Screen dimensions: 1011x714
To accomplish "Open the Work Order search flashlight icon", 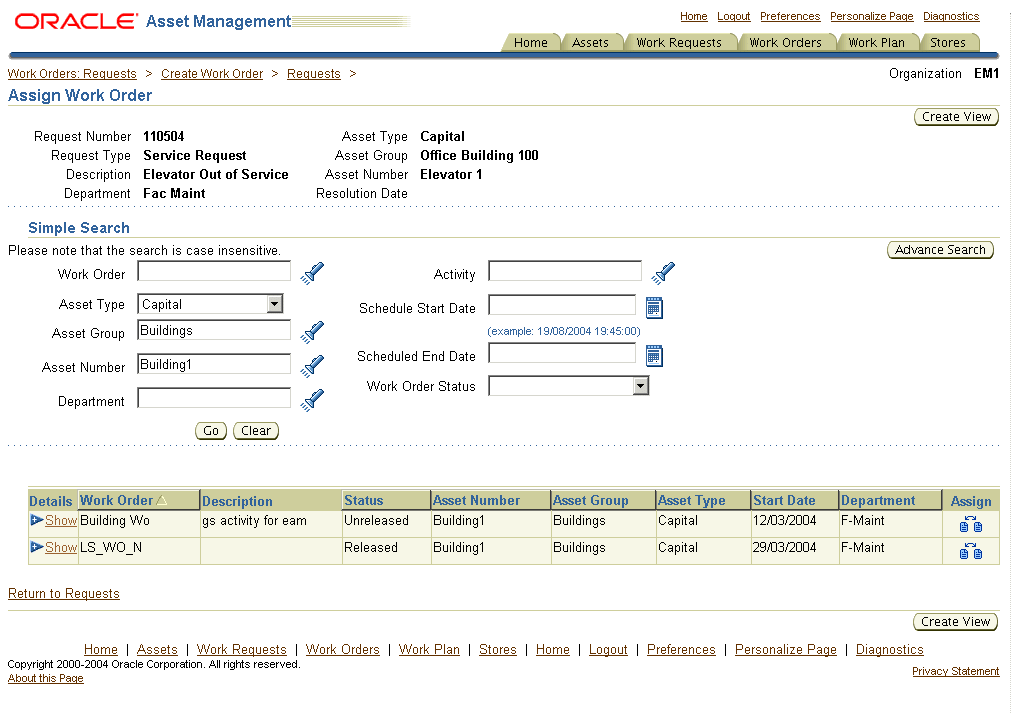I will [312, 273].
